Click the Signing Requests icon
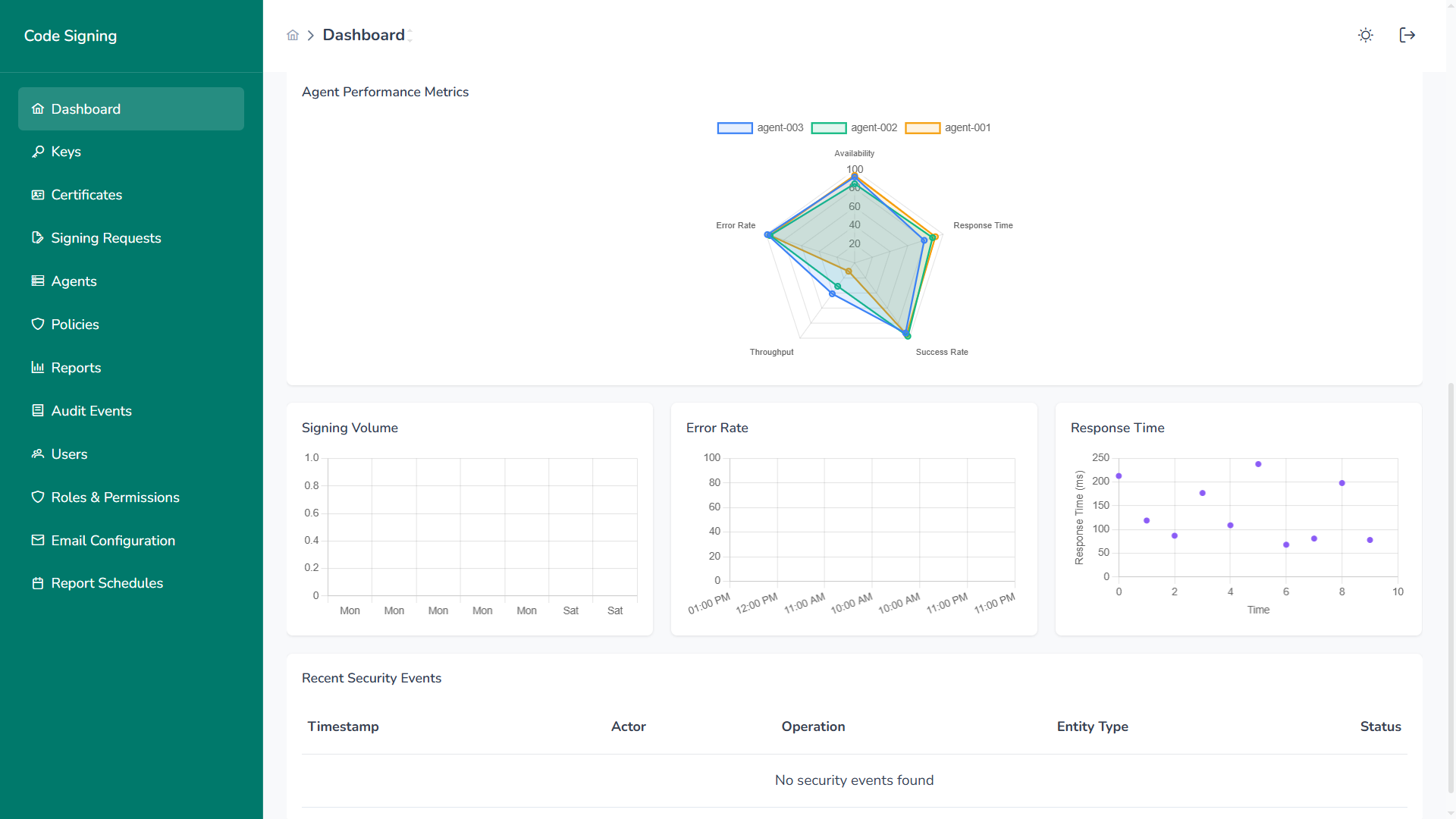Image resolution: width=1456 pixels, height=819 pixels. coord(38,237)
